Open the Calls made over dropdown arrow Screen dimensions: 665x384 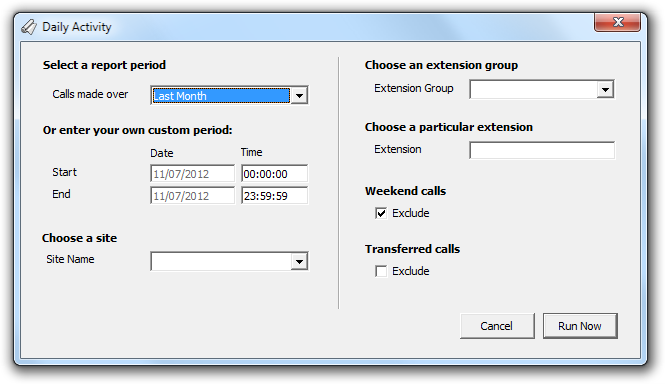299,95
